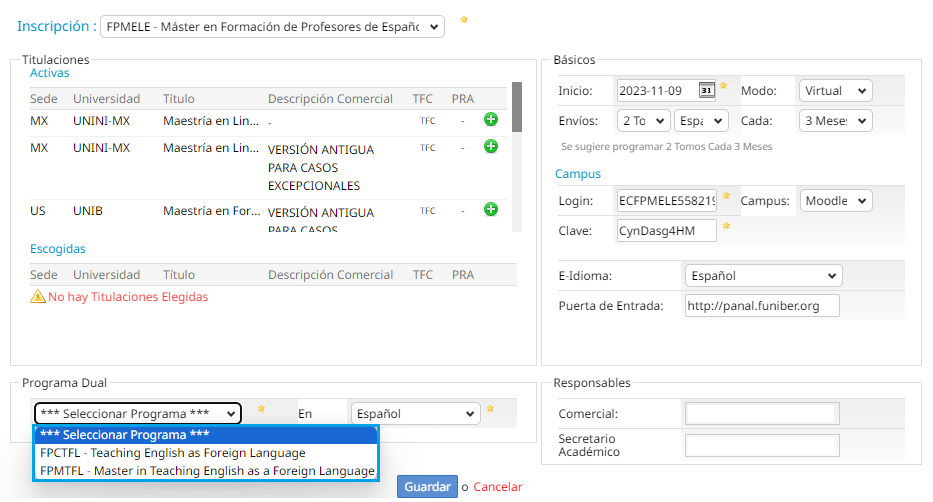The image size is (933, 502).
Task: Expand the Inscripción program dropdown
Action: pos(272,27)
